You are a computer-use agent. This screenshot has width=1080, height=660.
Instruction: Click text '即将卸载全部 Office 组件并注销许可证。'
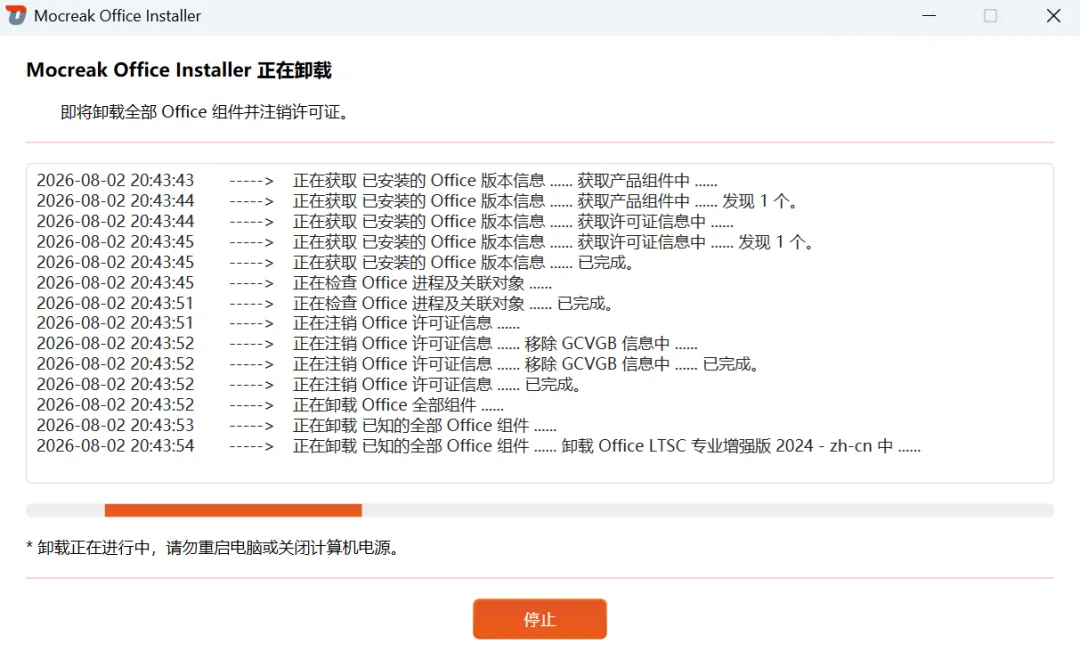click(207, 112)
